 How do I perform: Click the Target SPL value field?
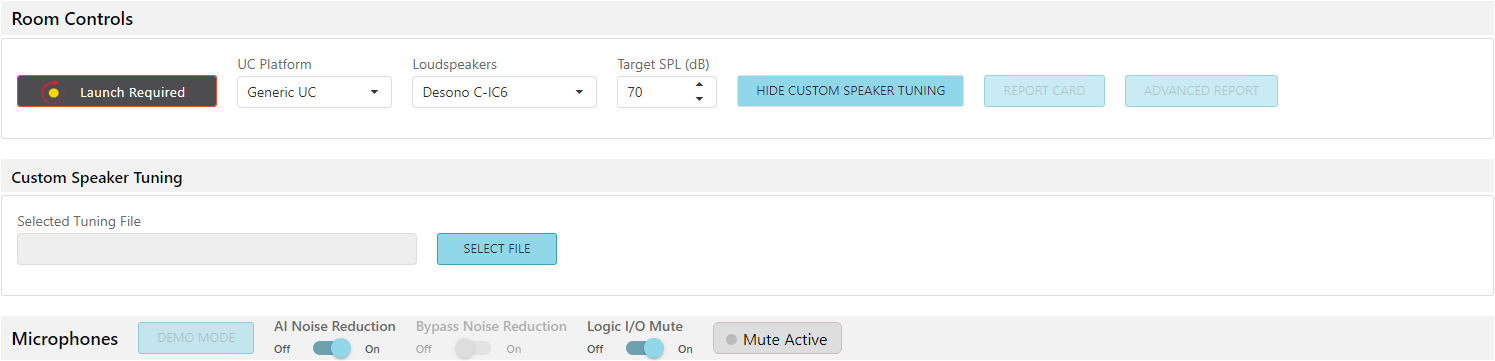coord(654,92)
